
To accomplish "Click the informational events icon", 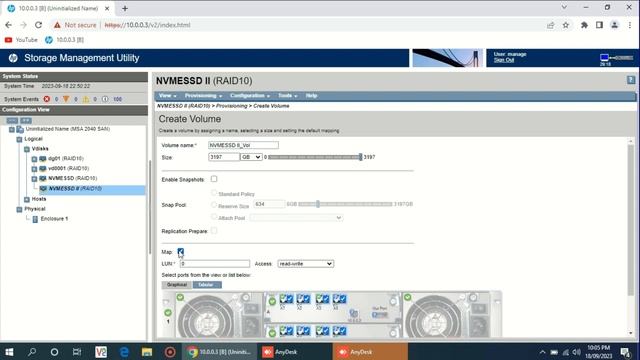I will (105, 99).
